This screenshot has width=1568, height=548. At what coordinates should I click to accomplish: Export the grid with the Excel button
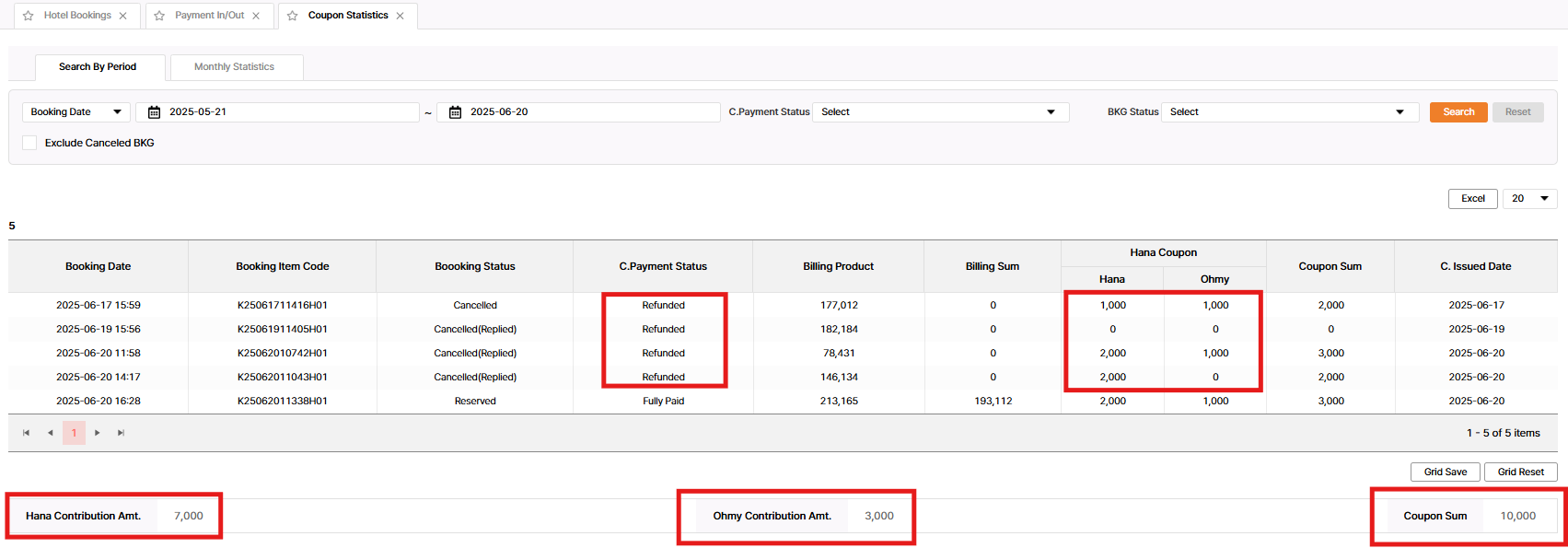click(x=1472, y=199)
